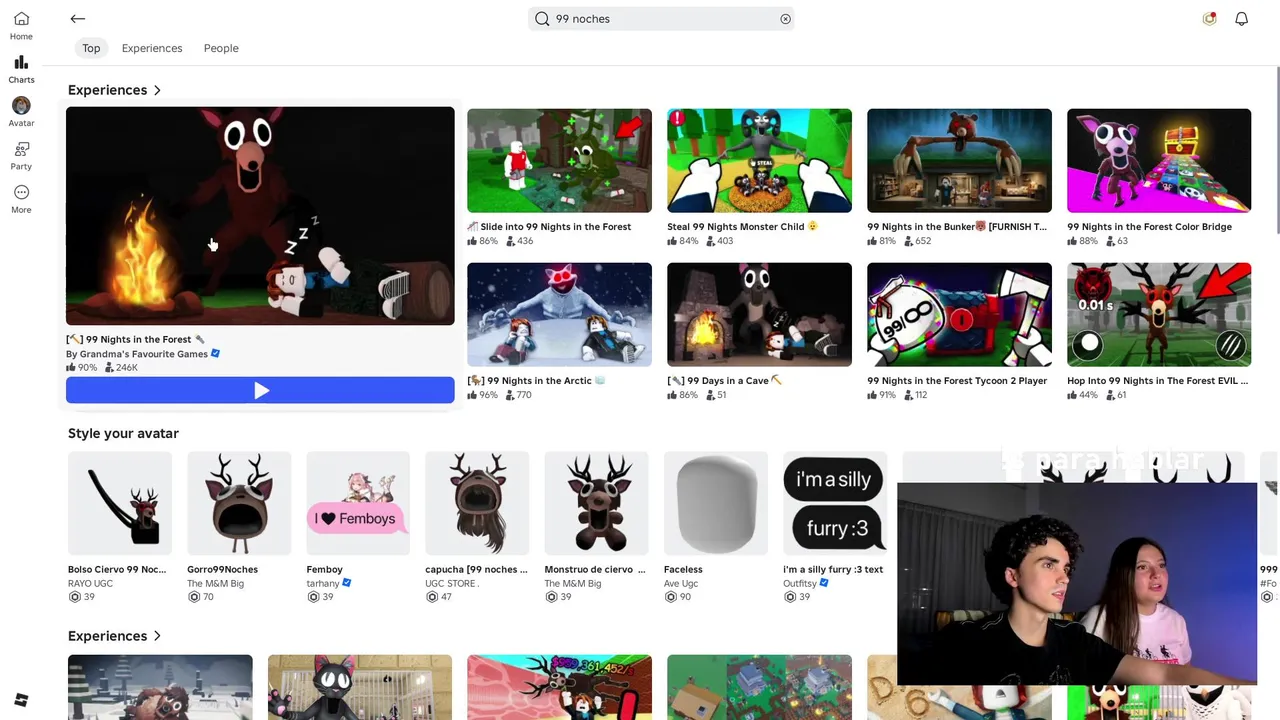The width and height of the screenshot is (1280, 720).
Task: Click the verified badge beside Outfitsy
Action: pos(825,583)
